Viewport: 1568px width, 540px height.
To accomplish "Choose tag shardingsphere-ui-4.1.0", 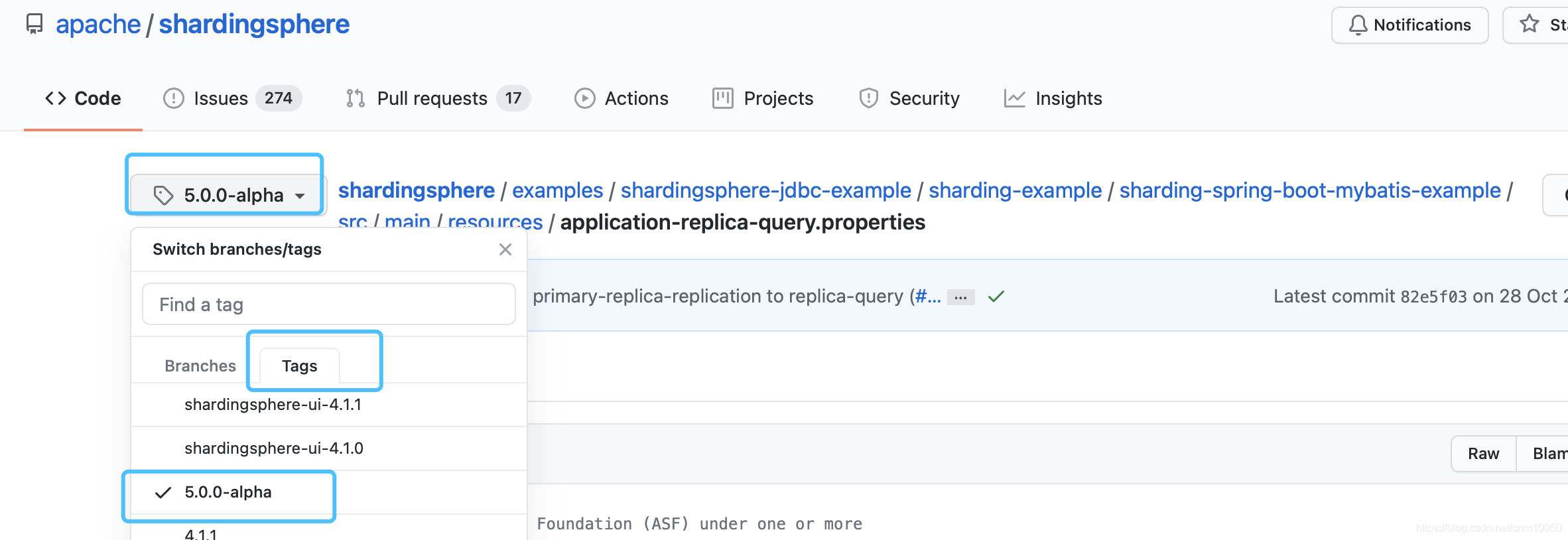I will (x=329, y=448).
